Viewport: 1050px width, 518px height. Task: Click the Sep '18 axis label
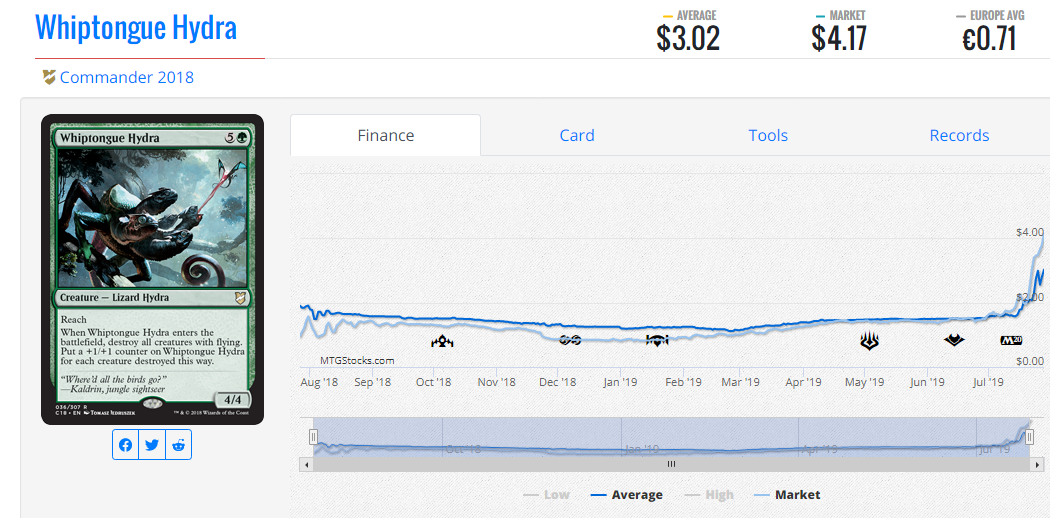tap(372, 382)
